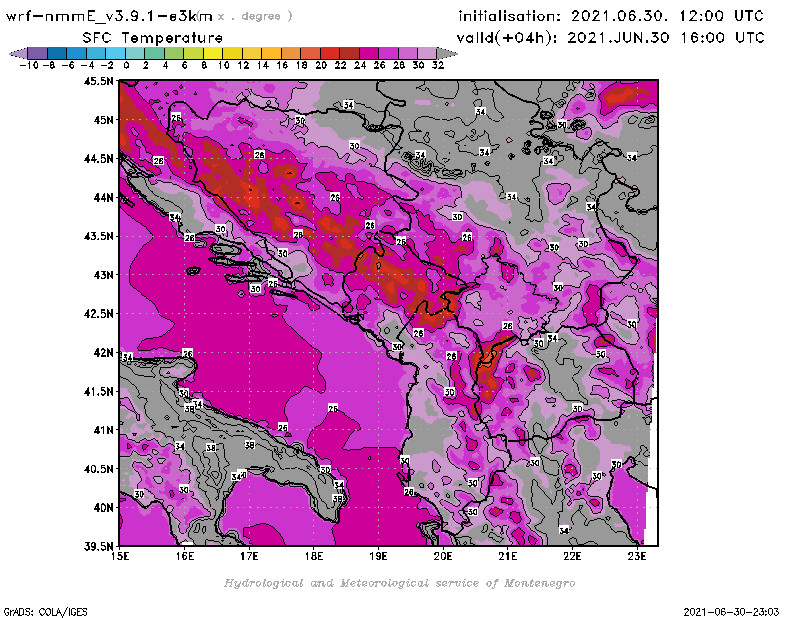This screenshot has width=800, height=618.
Task: Click the yellow swatch between 8 and 10
Action: (x=213, y=54)
